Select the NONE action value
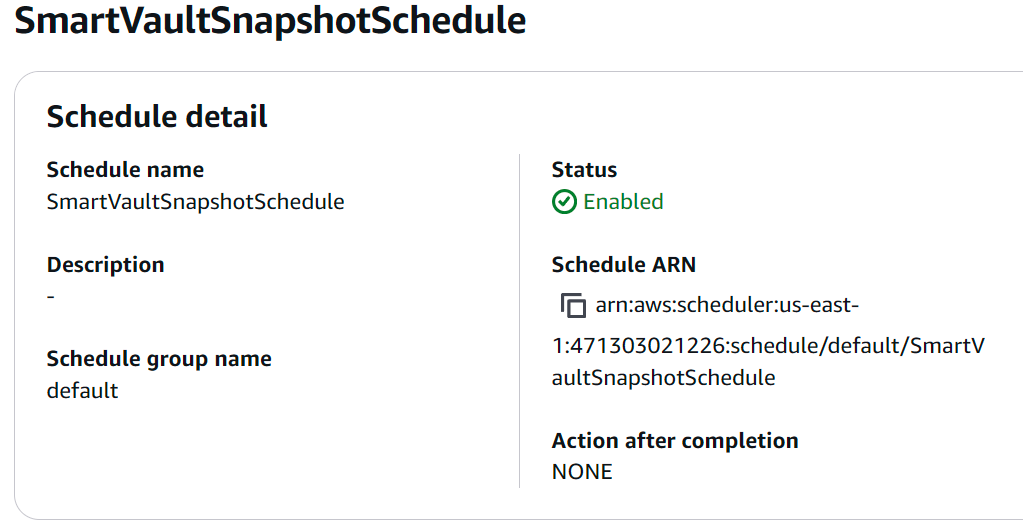 [x=582, y=472]
